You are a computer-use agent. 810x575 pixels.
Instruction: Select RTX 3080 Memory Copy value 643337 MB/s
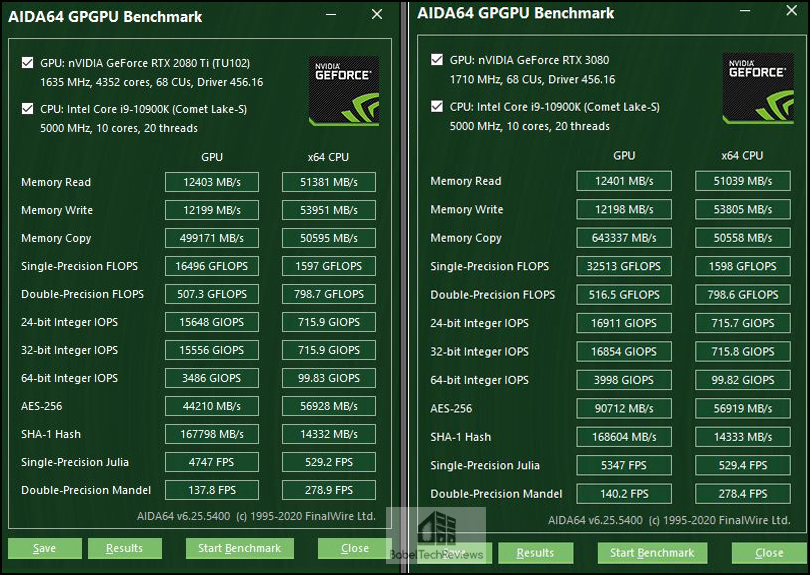(x=624, y=238)
